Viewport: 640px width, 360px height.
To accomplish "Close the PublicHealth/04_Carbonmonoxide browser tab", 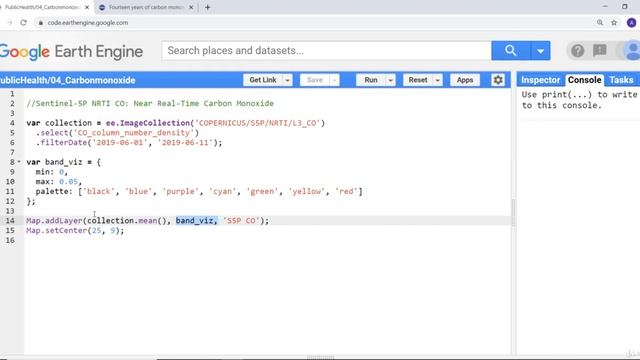I will click(87, 7).
